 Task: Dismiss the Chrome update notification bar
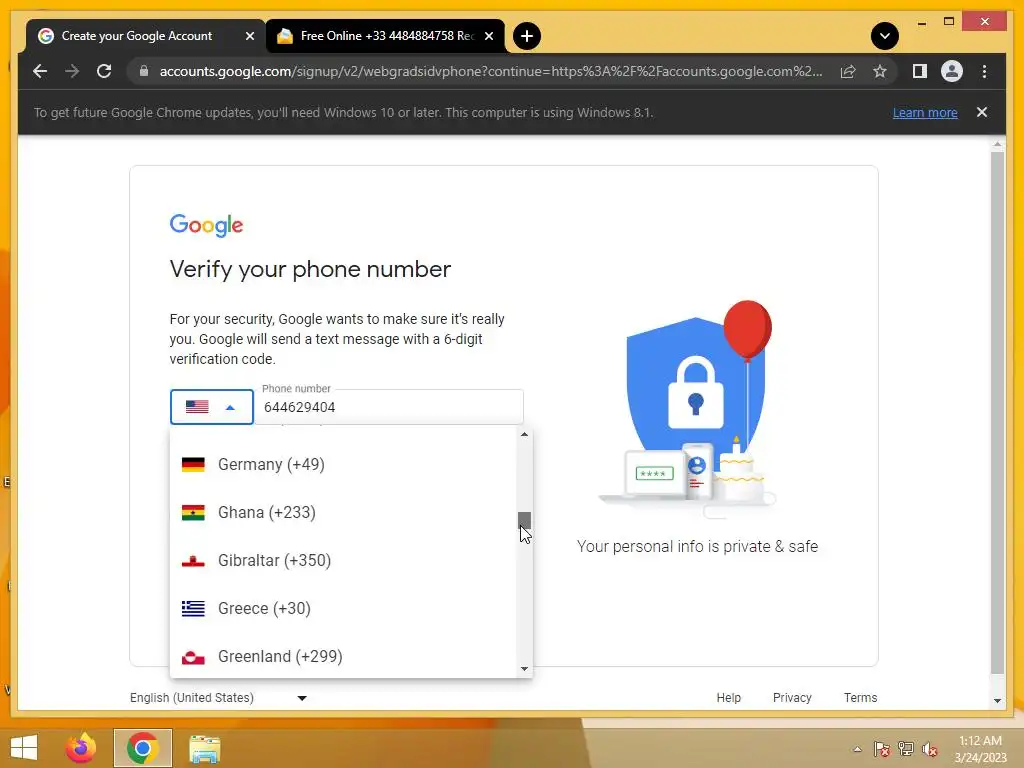pyautogui.click(x=981, y=112)
